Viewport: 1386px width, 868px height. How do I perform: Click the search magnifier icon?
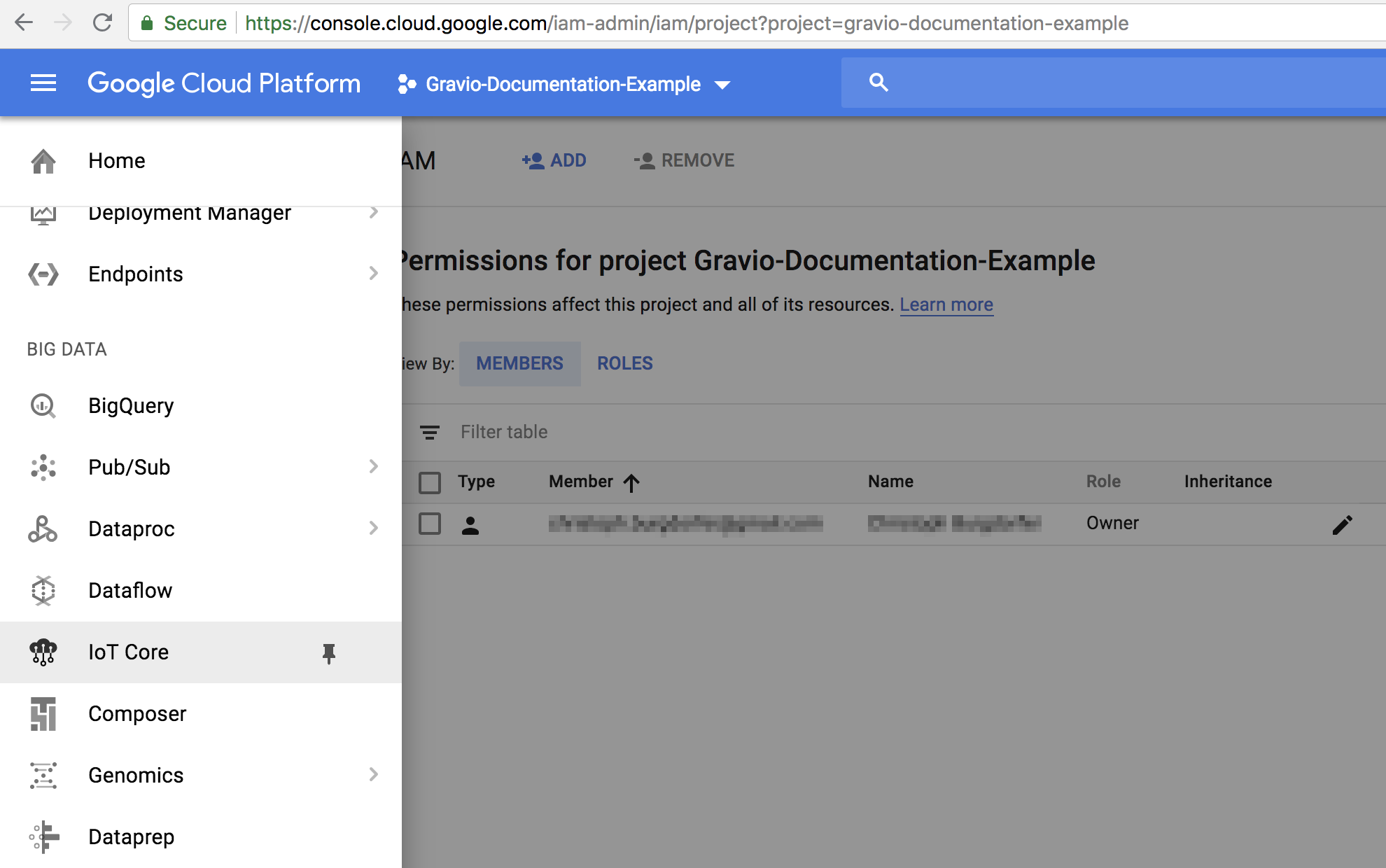click(878, 83)
